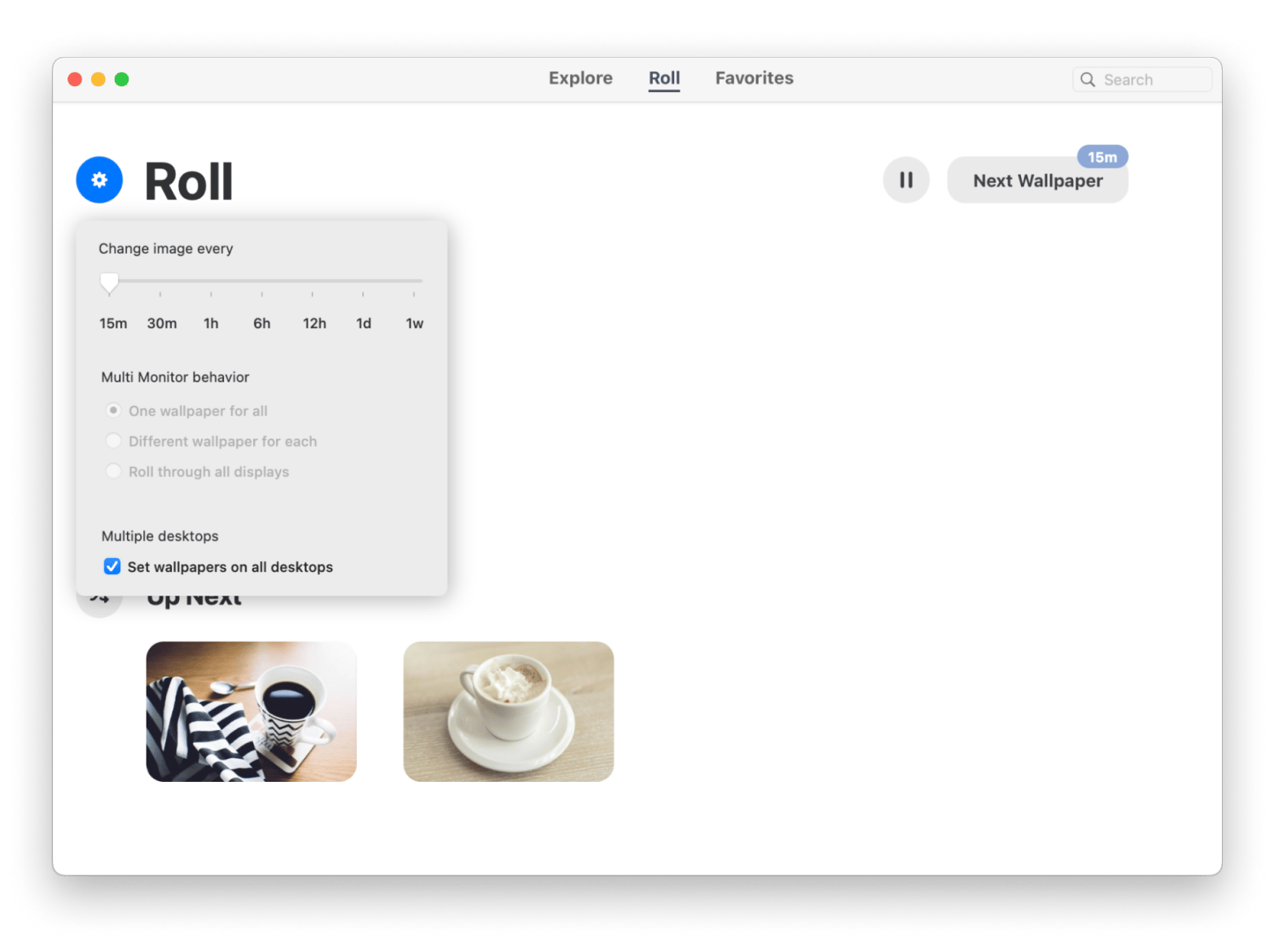Close the window with the red button
This screenshot has width=1270, height=952.
coord(75,79)
